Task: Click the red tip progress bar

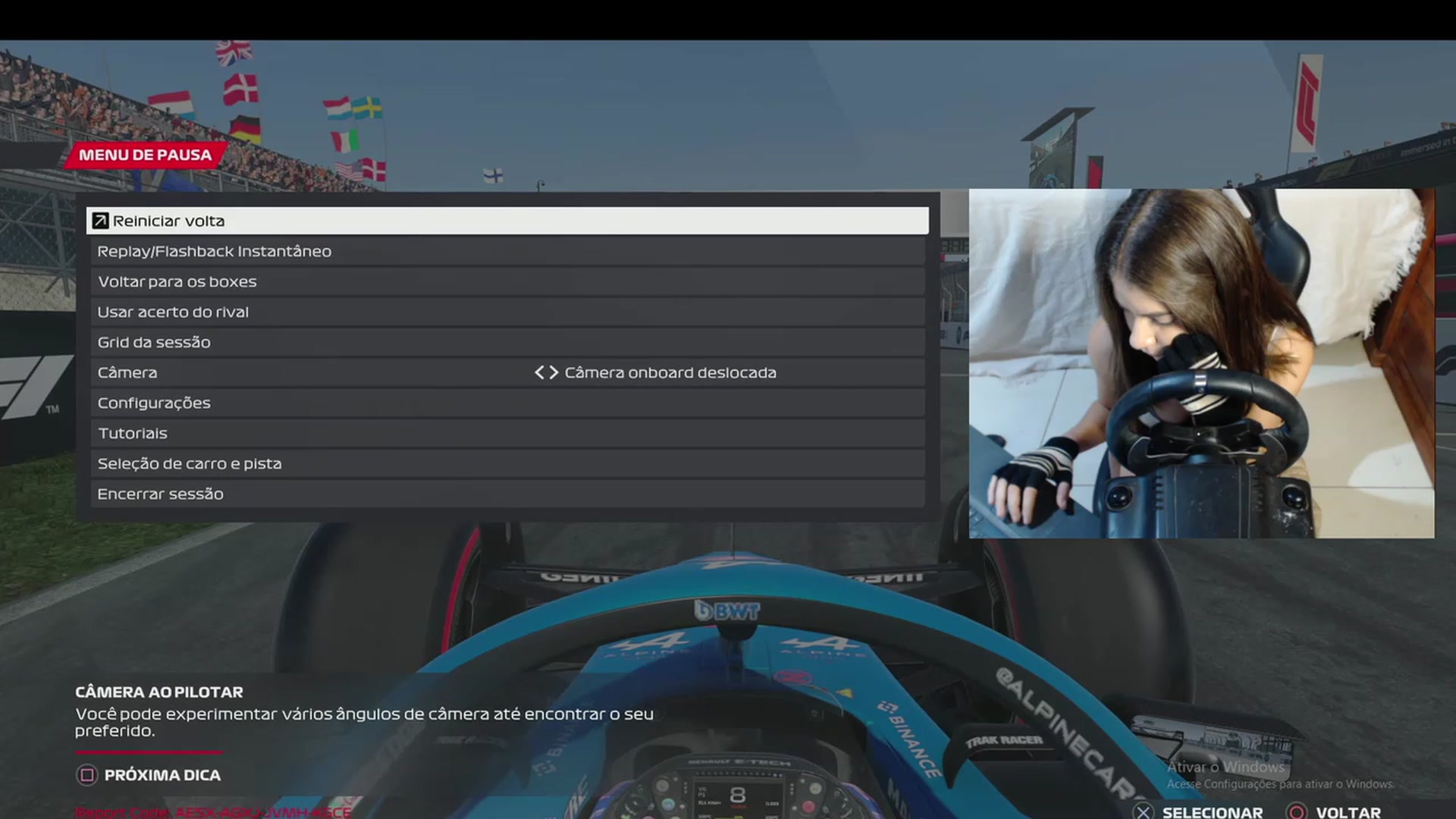Action: pos(149,752)
